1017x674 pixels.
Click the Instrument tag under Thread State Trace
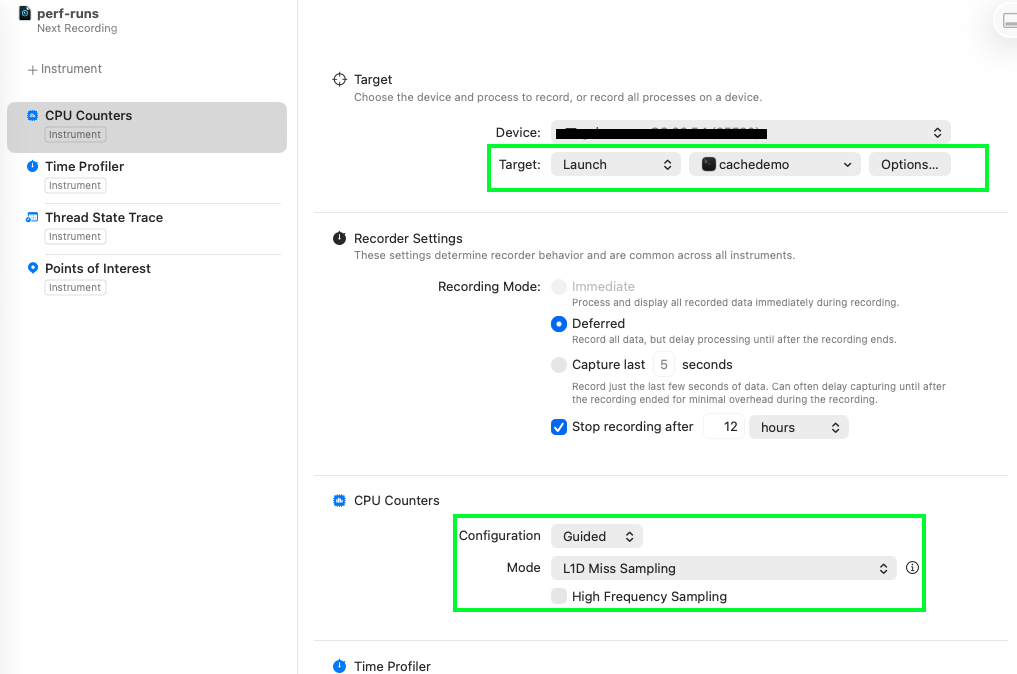pos(75,236)
